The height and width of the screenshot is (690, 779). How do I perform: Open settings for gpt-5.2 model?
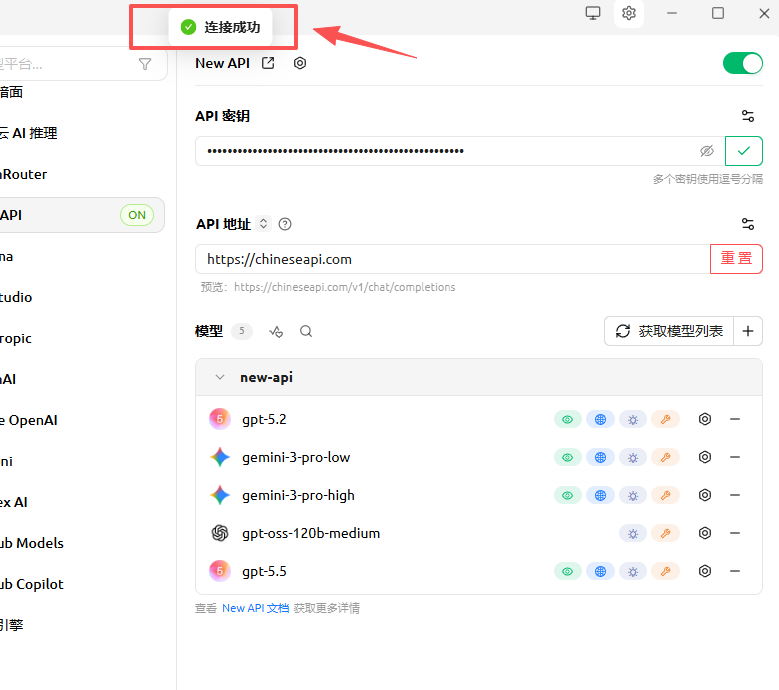tap(704, 419)
